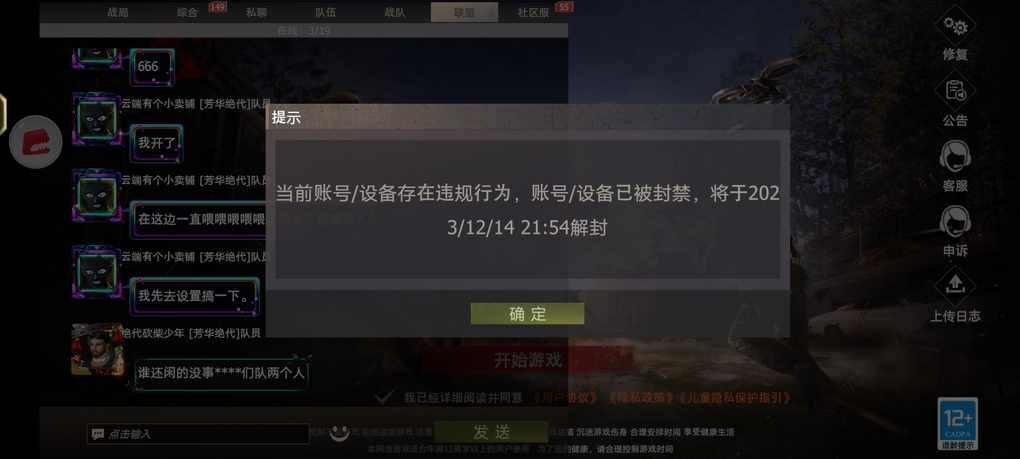Open the 公告 announcements icon
This screenshot has width=1020, height=459.
pos(955,92)
